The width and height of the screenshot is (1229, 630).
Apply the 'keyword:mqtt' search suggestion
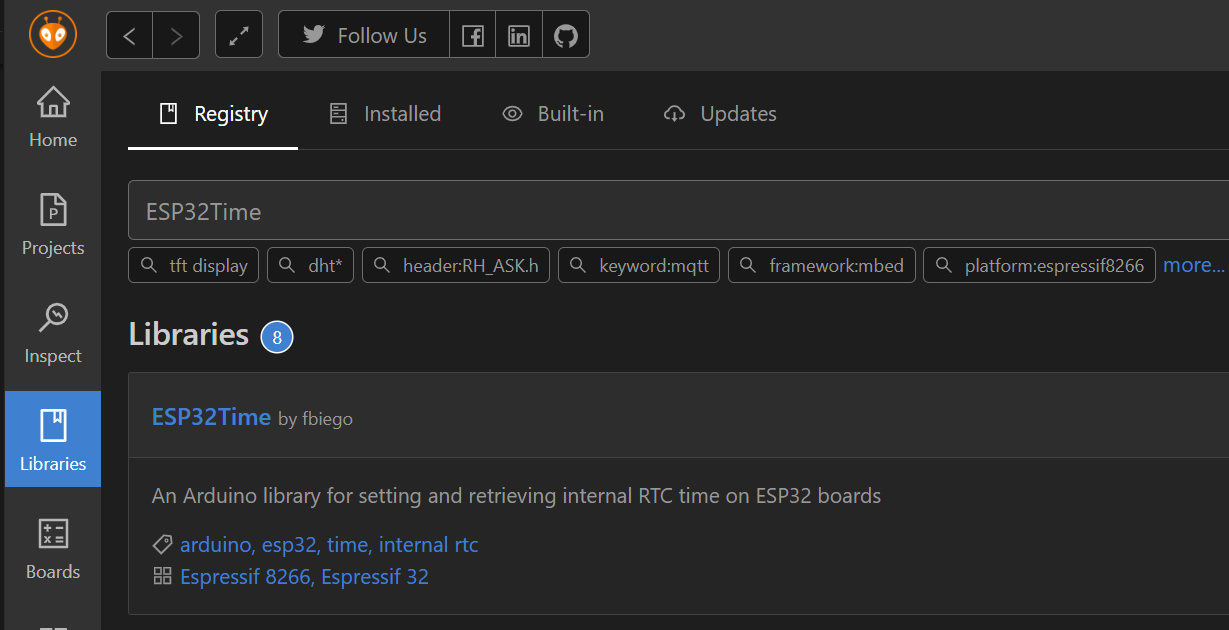click(639, 265)
